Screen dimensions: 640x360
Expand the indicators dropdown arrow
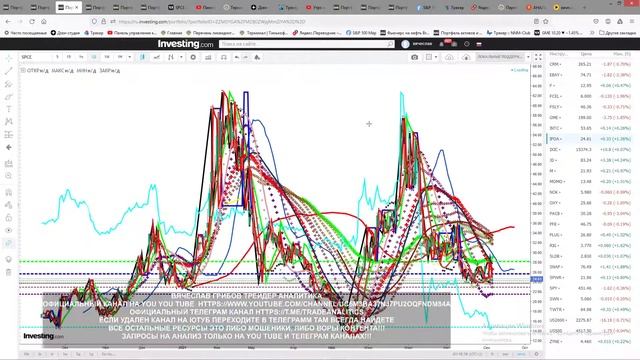coord(181,57)
